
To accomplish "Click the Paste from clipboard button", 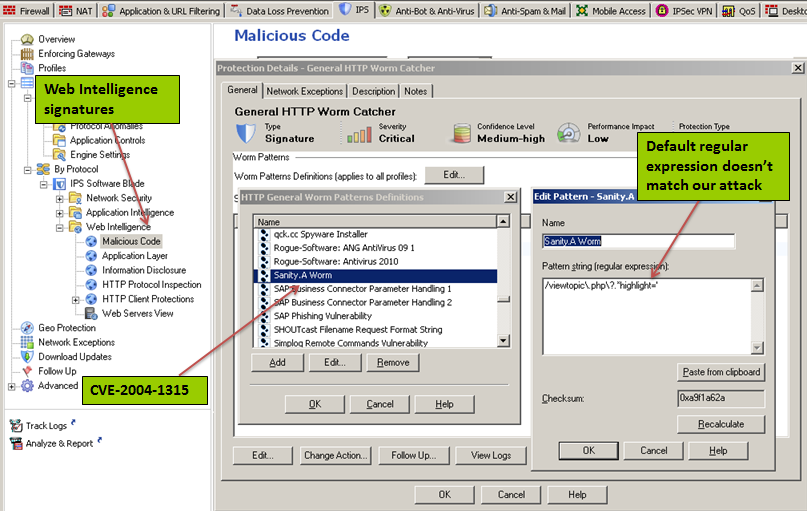I will [x=720, y=372].
